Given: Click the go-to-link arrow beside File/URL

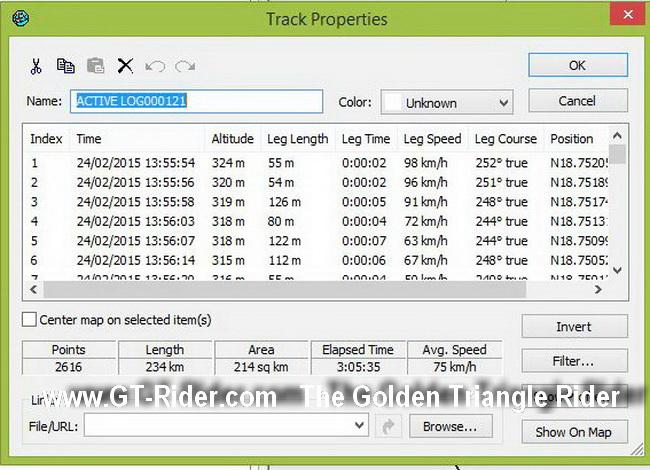Looking at the screenshot, I should coord(388,426).
